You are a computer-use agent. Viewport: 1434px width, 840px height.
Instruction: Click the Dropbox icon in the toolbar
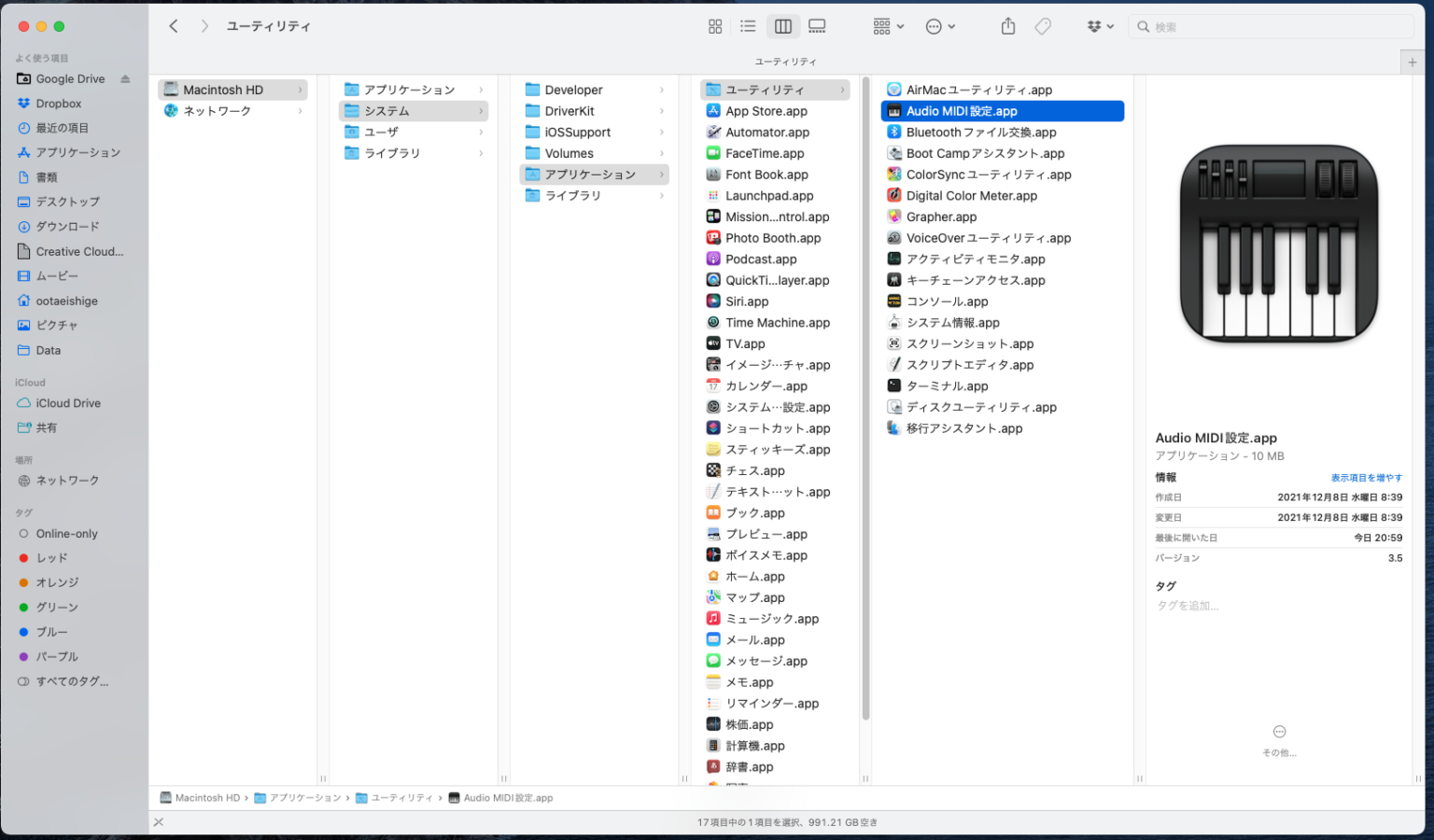[1096, 26]
